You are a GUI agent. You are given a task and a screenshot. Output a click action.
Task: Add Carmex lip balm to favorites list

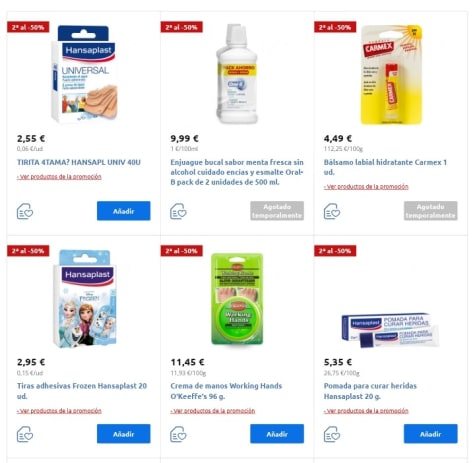pyautogui.click(x=332, y=211)
